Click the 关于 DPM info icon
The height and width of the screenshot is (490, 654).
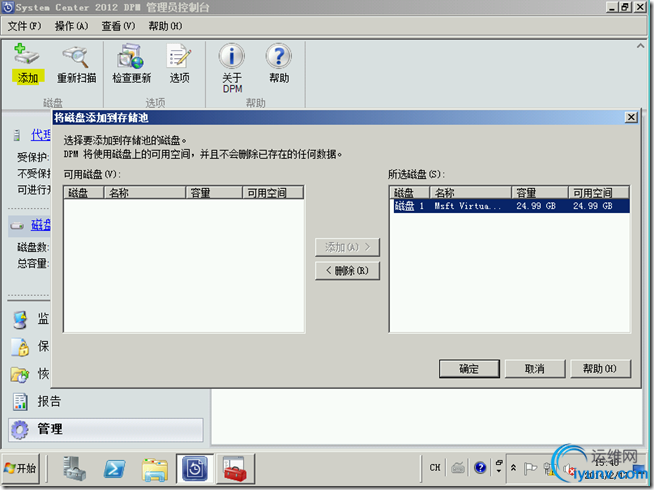click(x=231, y=56)
